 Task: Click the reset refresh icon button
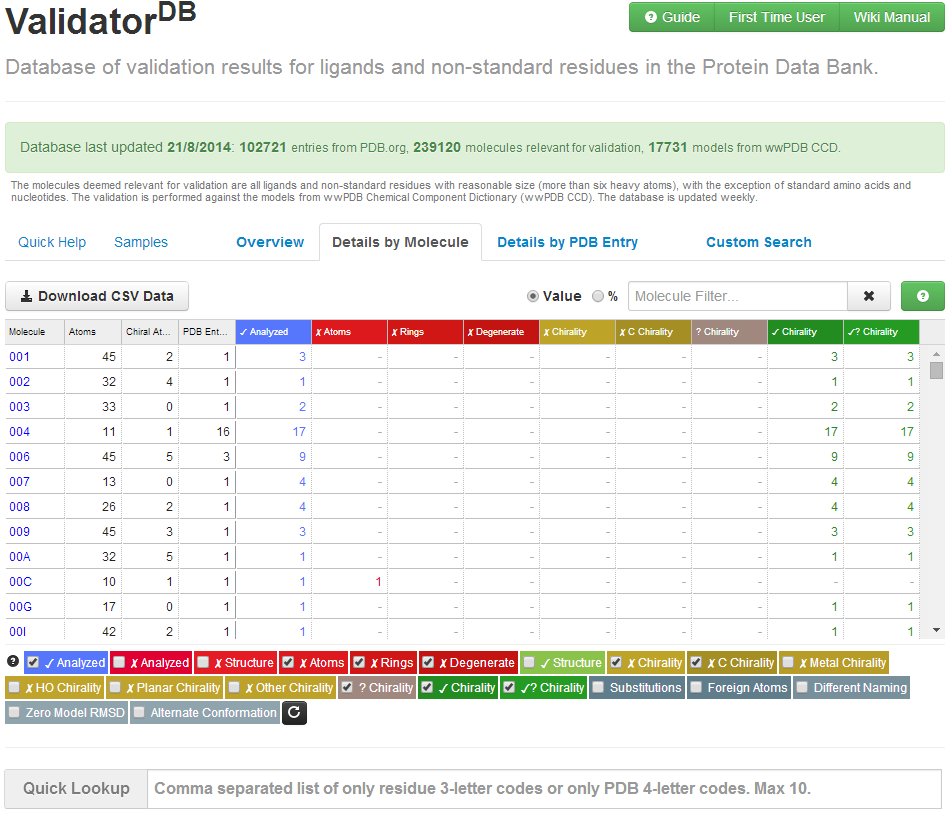pyautogui.click(x=294, y=713)
